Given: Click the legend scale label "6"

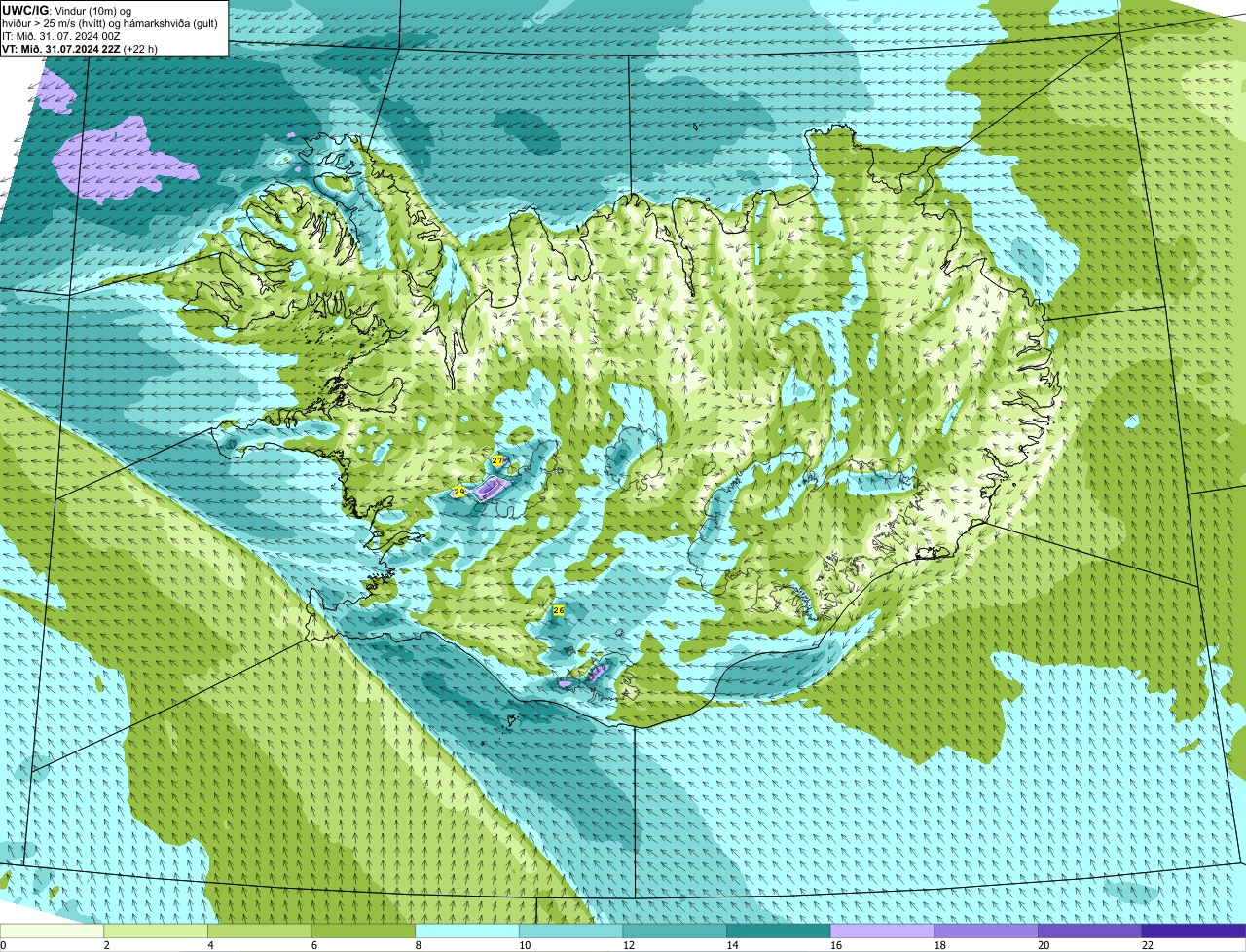Looking at the screenshot, I should (x=314, y=945).
